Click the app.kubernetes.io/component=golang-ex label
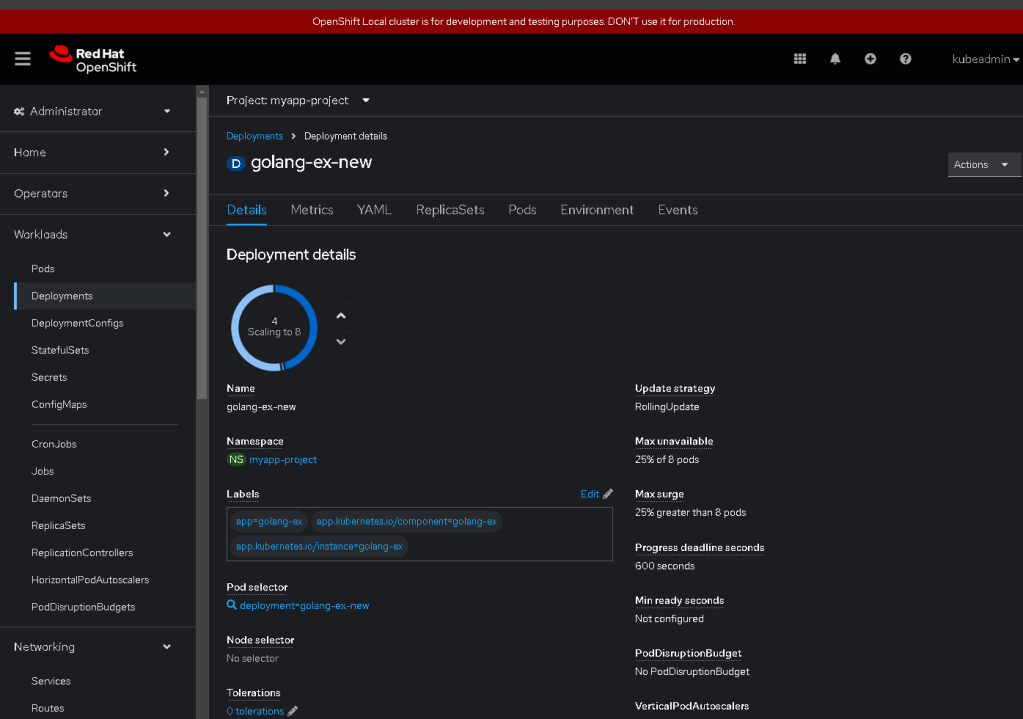 (406, 521)
